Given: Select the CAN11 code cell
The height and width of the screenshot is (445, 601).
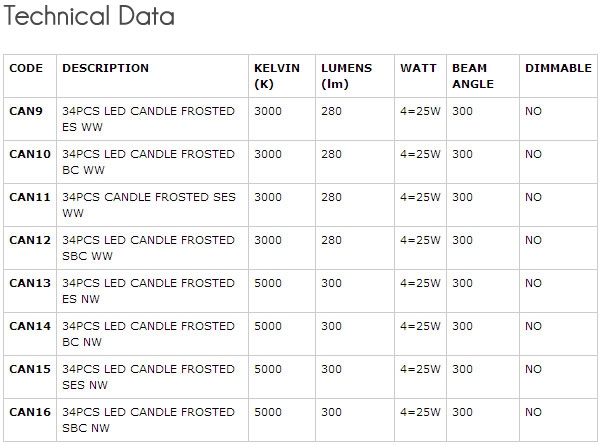Looking at the screenshot, I should coord(30,197).
